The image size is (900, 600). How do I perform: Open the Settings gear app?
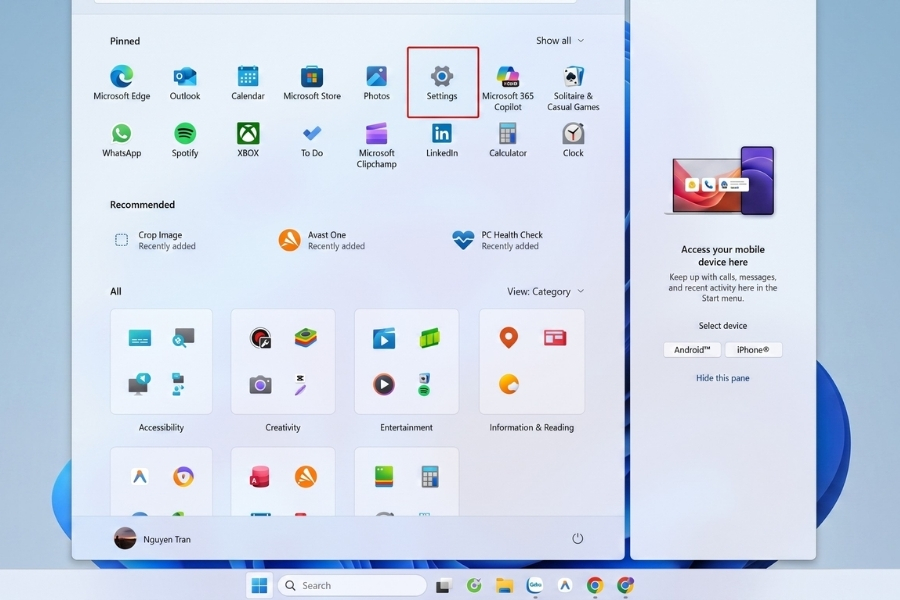tap(442, 83)
